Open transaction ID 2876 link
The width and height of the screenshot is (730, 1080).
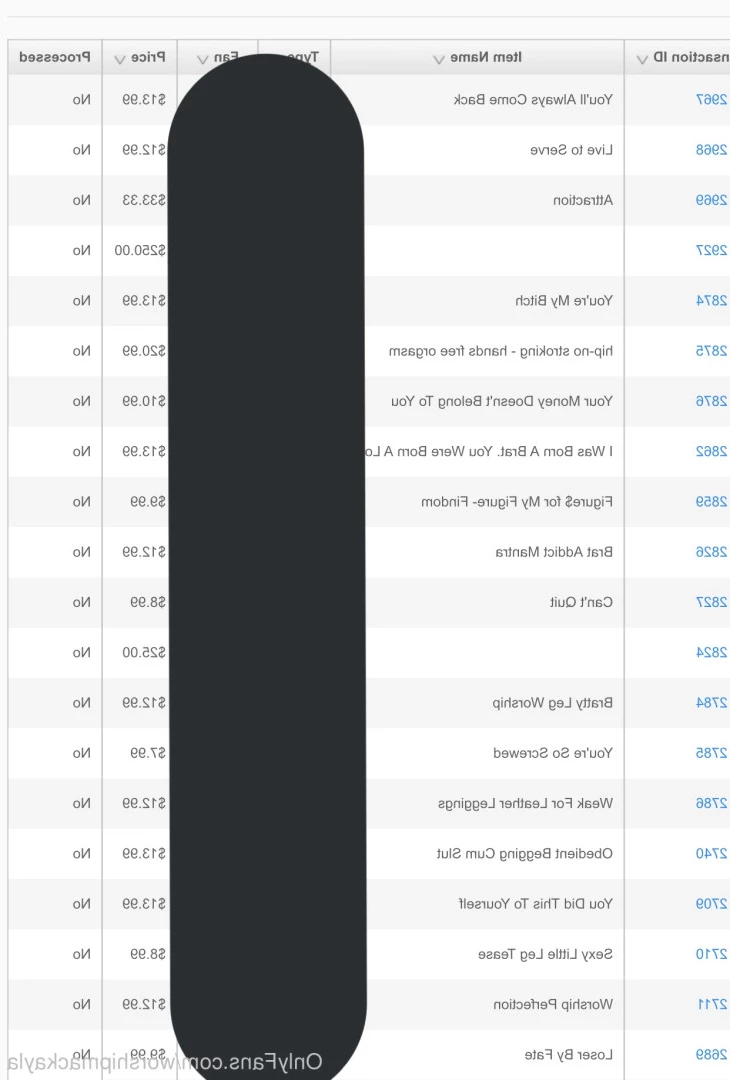pos(711,402)
